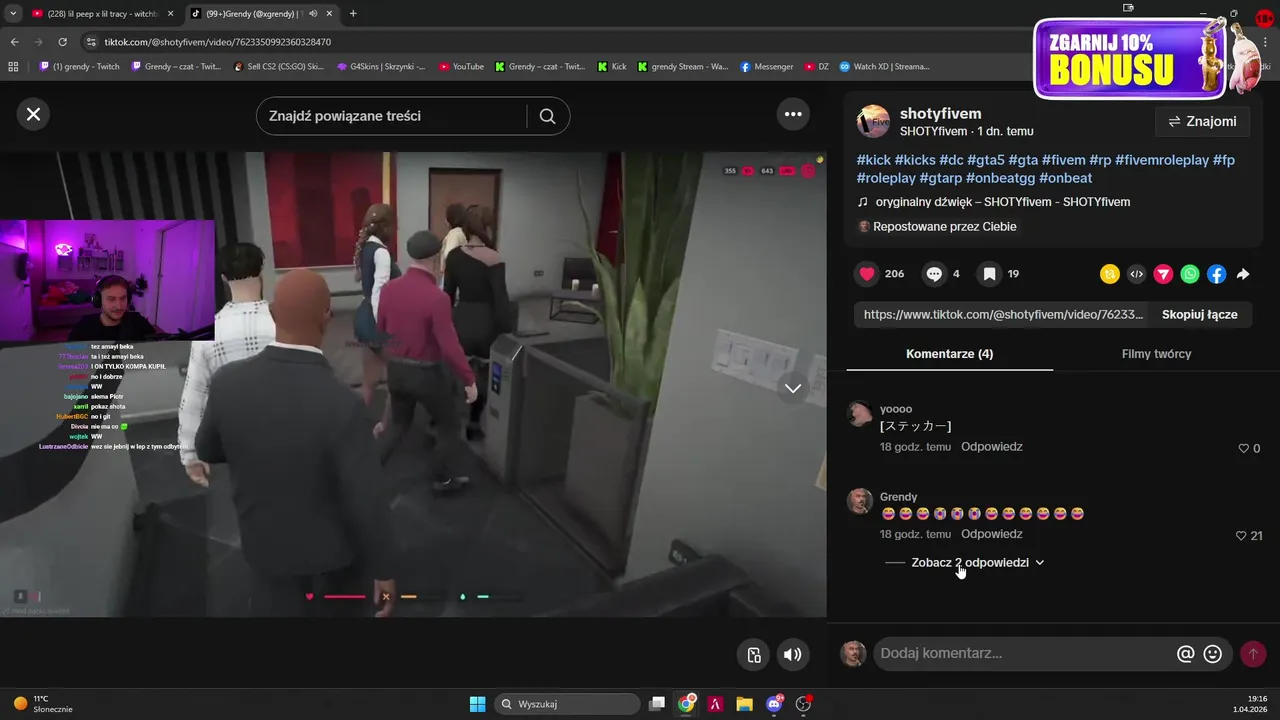Open Messenger bookmark
The height and width of the screenshot is (720, 1280).
pos(766,67)
